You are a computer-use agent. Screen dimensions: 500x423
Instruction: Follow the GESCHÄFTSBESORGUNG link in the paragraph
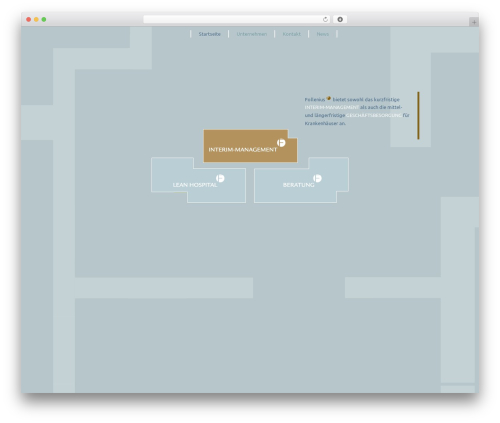(374, 115)
